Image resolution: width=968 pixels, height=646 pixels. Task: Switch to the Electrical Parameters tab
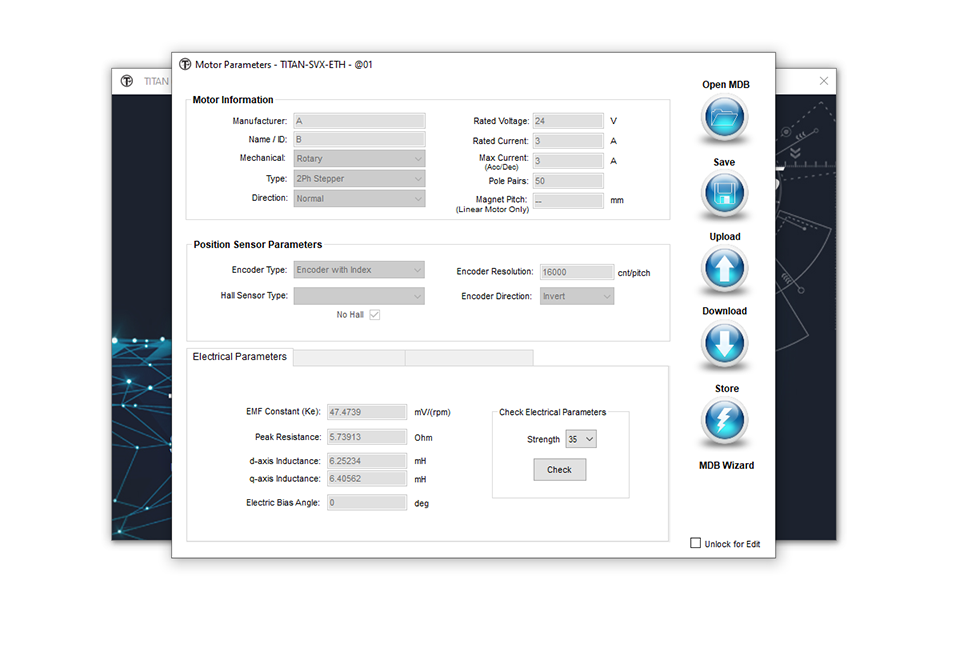click(x=239, y=357)
